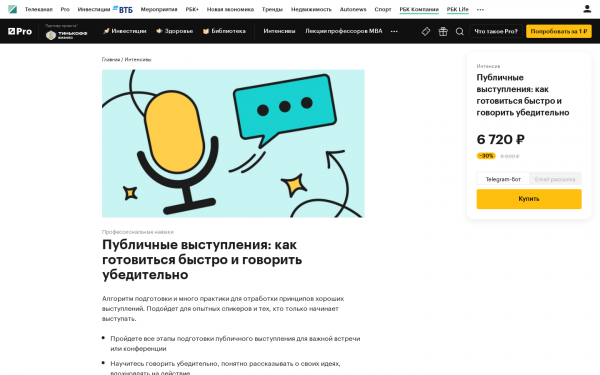
Task: Open the Tinkoff Business partner logo
Action: [x=67, y=34]
